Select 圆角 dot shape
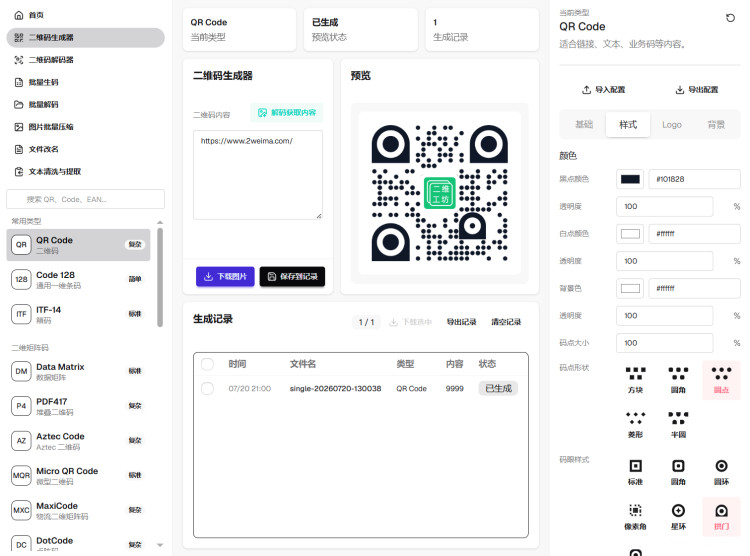 tap(678, 380)
